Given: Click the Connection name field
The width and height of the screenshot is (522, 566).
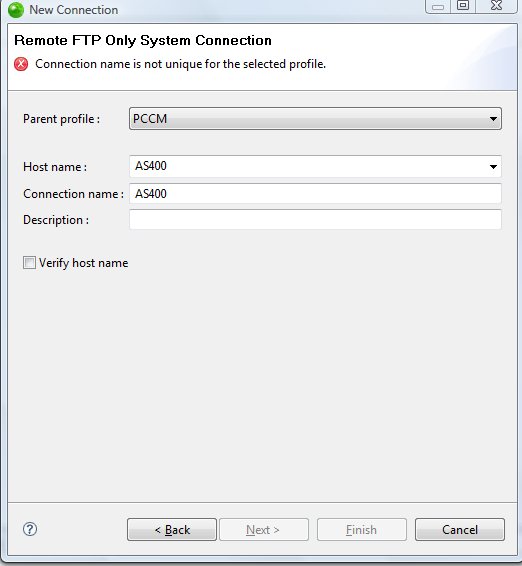Looking at the screenshot, I should click(315, 193).
